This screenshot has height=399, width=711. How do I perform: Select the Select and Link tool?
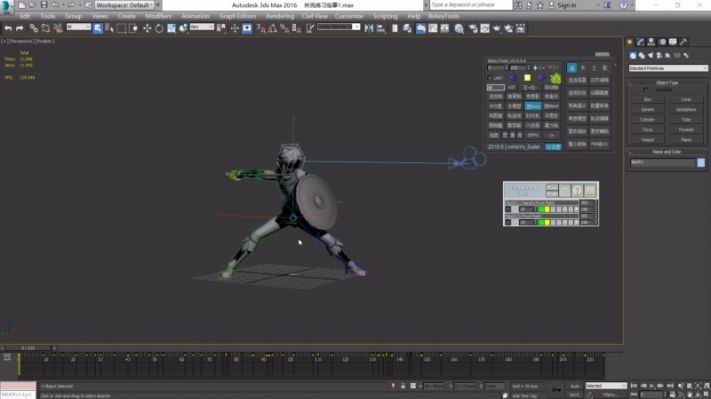pyautogui.click(x=34, y=28)
